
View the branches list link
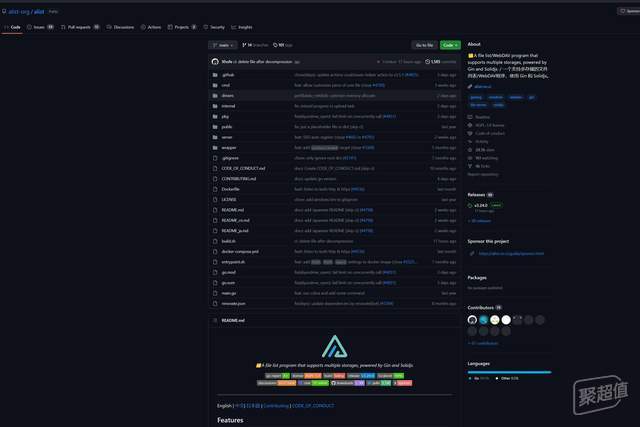[x=255, y=45]
